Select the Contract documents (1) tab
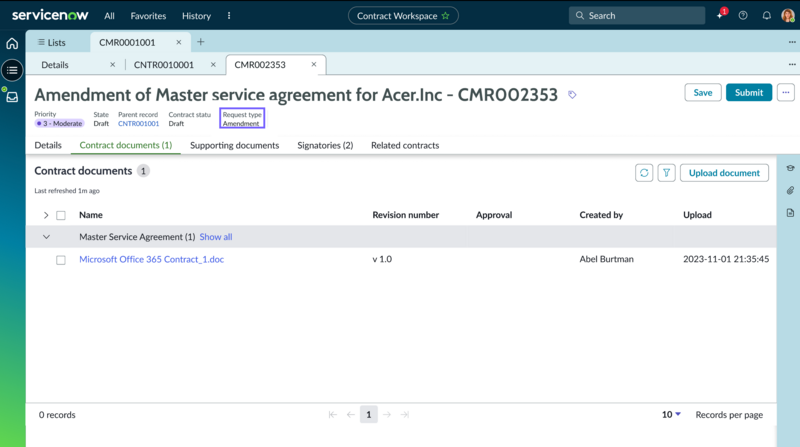The width and height of the screenshot is (800, 447). point(126,145)
